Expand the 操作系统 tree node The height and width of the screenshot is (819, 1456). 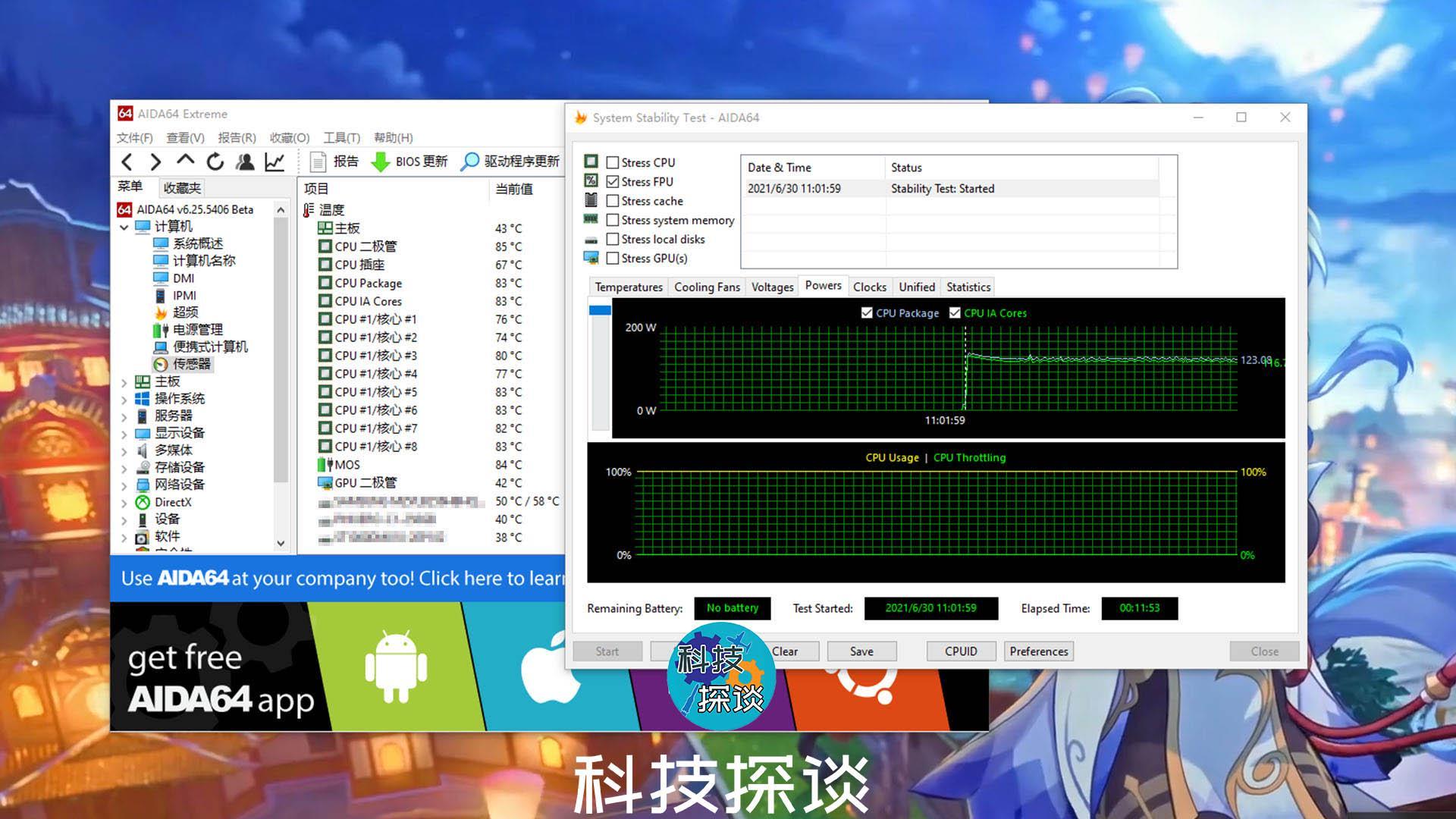124,400
